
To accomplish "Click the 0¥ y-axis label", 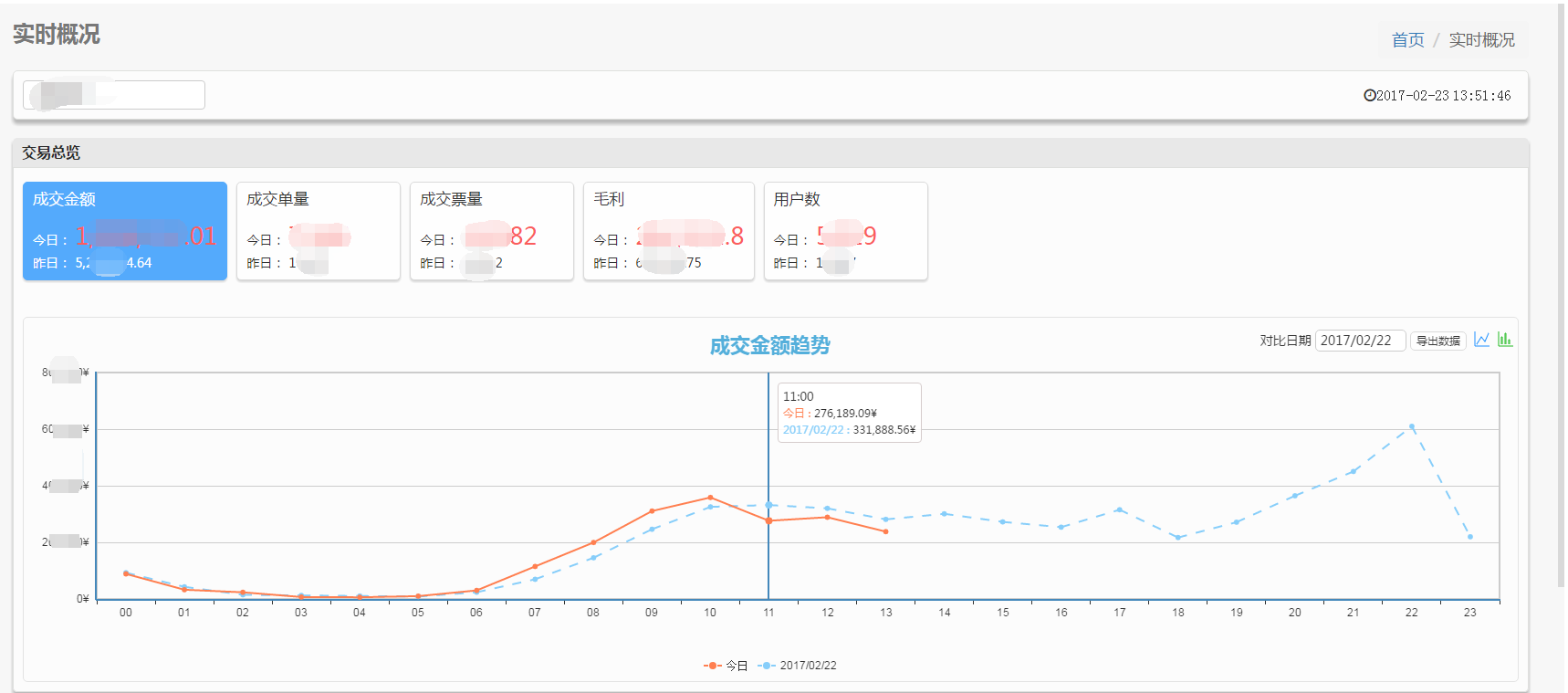I will coord(83,599).
